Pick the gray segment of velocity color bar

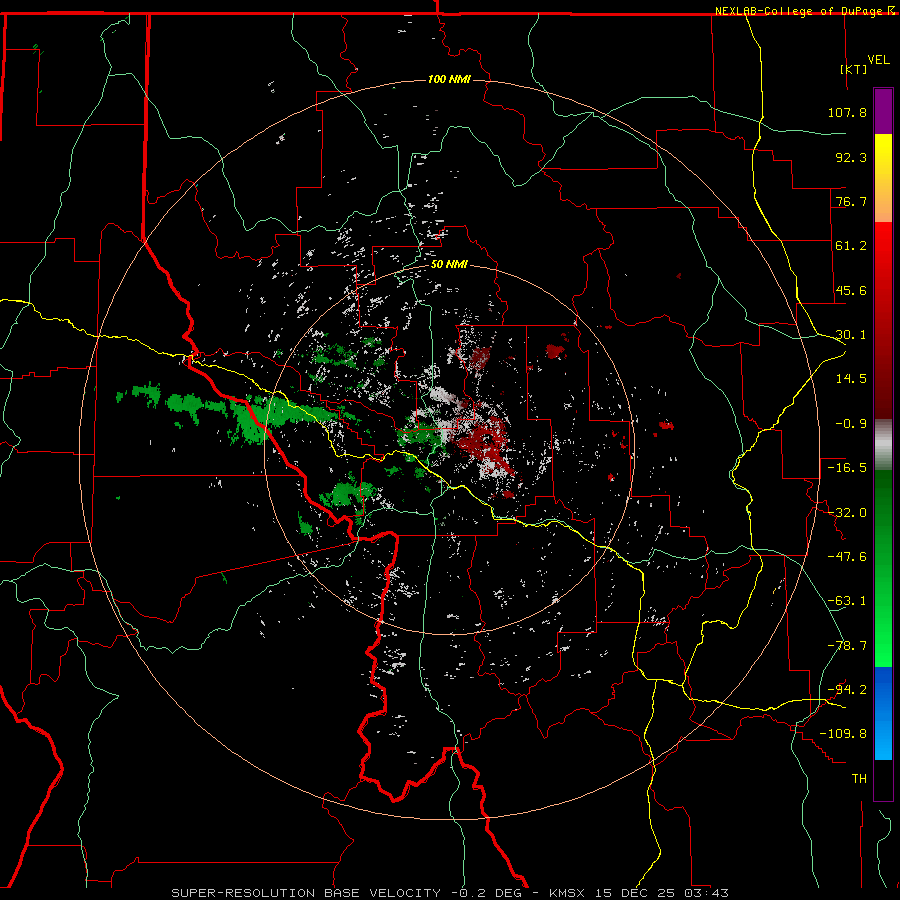click(x=883, y=445)
